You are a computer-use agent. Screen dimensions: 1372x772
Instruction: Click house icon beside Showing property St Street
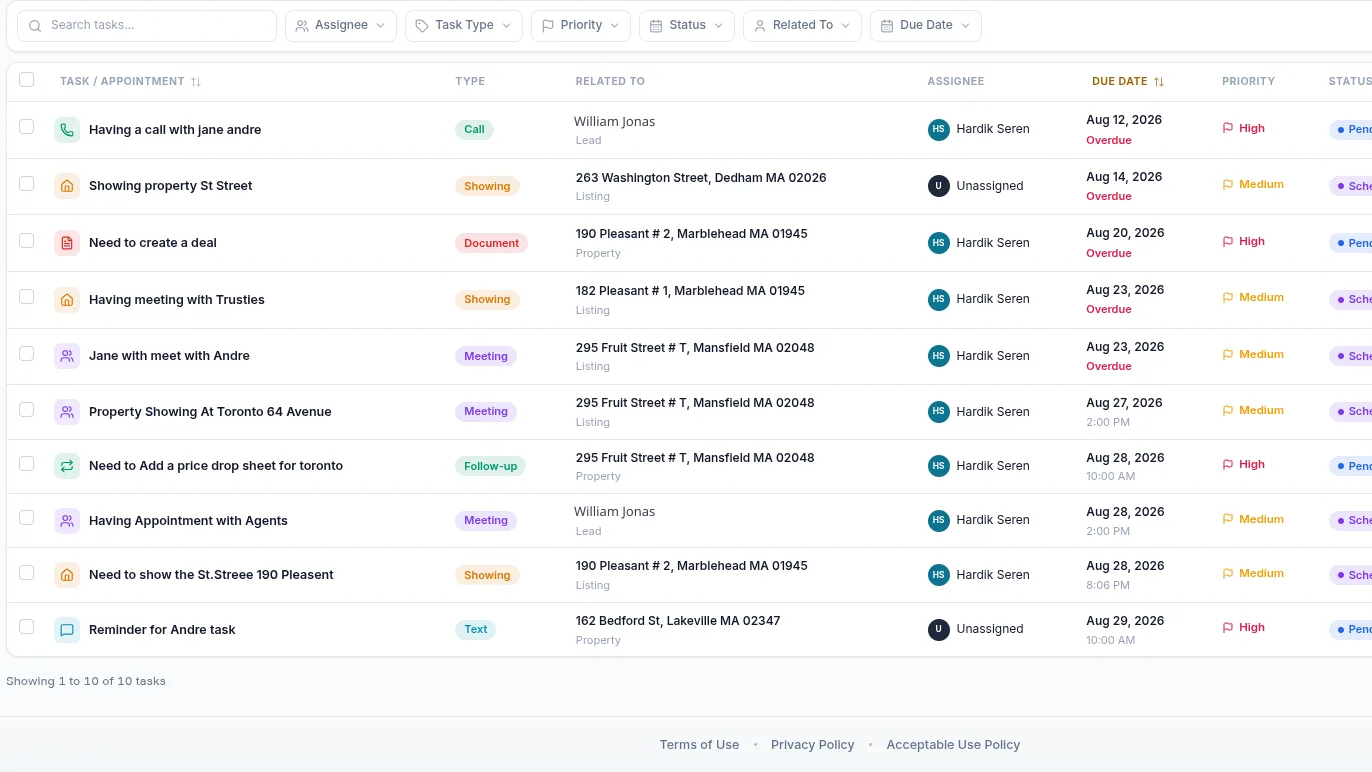[67, 186]
